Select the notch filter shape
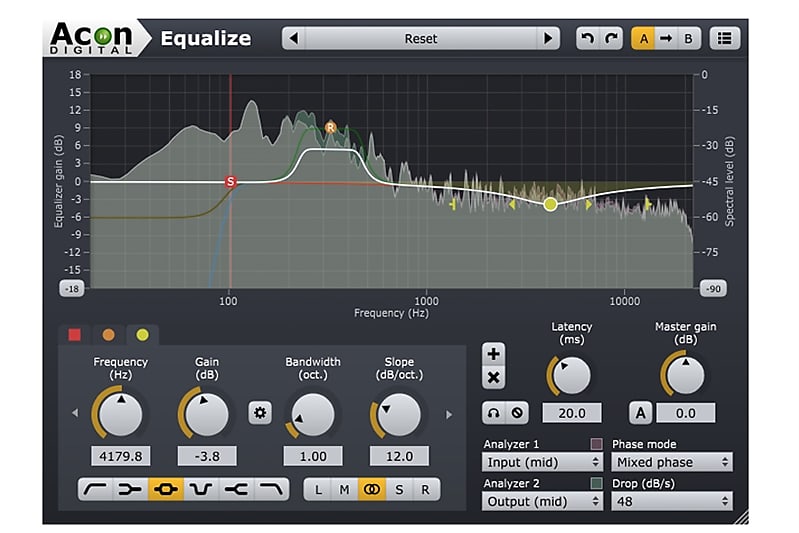The height and width of the screenshot is (533, 799). click(x=201, y=490)
